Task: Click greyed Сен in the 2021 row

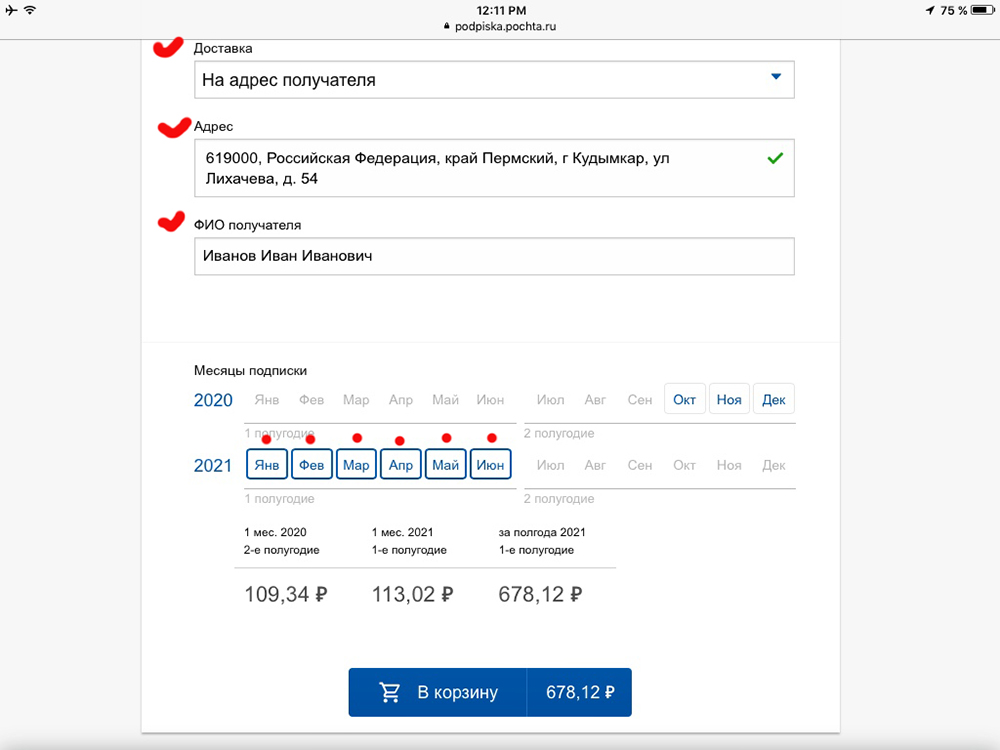Action: (640, 465)
